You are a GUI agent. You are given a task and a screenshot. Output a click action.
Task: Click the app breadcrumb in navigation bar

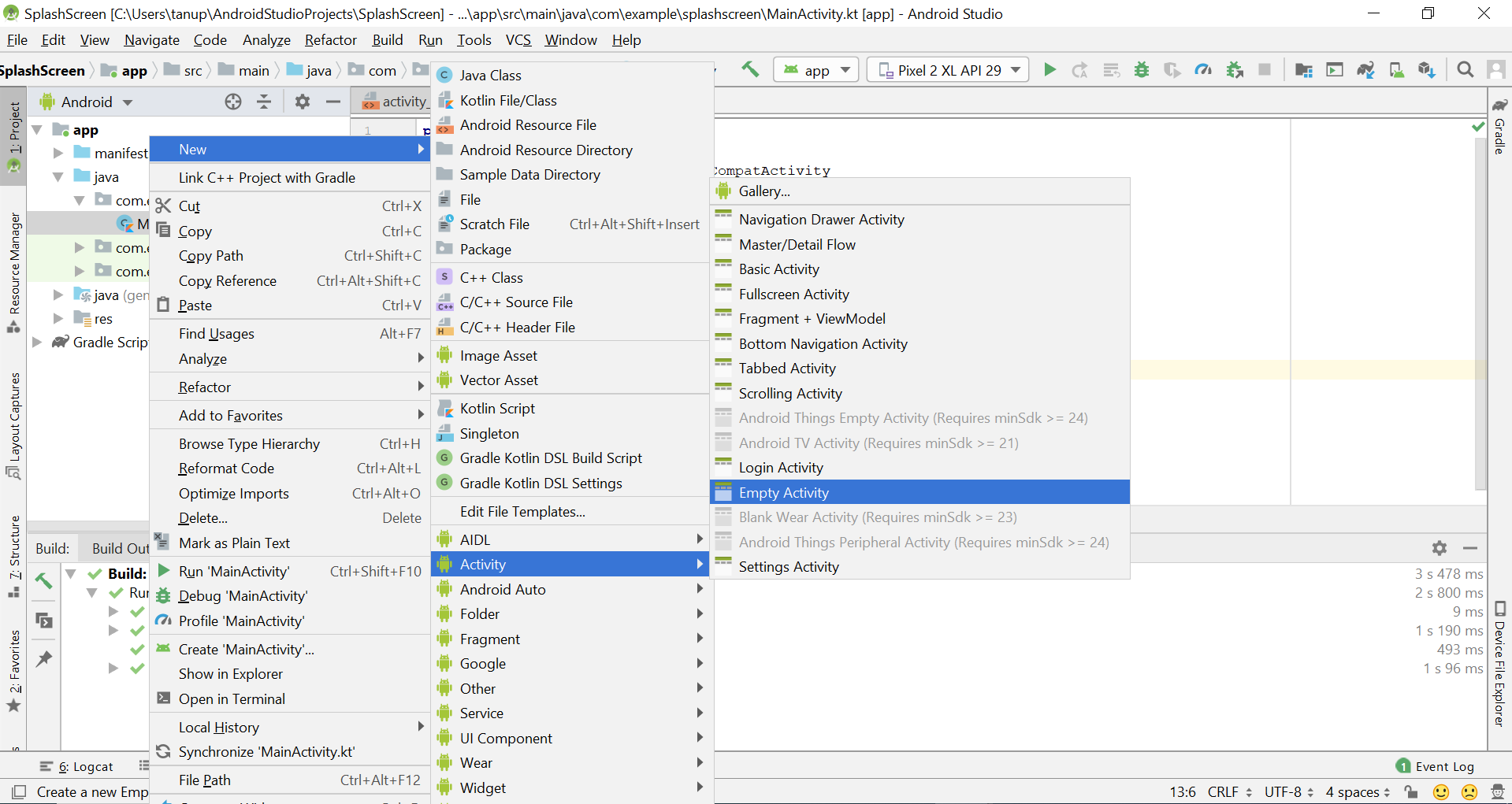coord(125,70)
